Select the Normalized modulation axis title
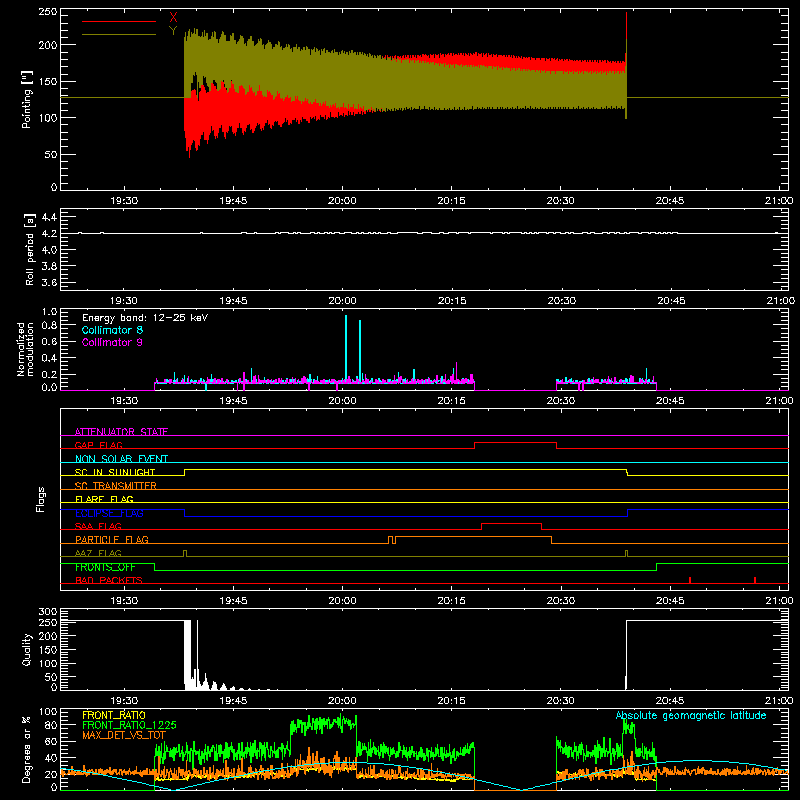Viewport: 800px width, 800px height. point(25,349)
